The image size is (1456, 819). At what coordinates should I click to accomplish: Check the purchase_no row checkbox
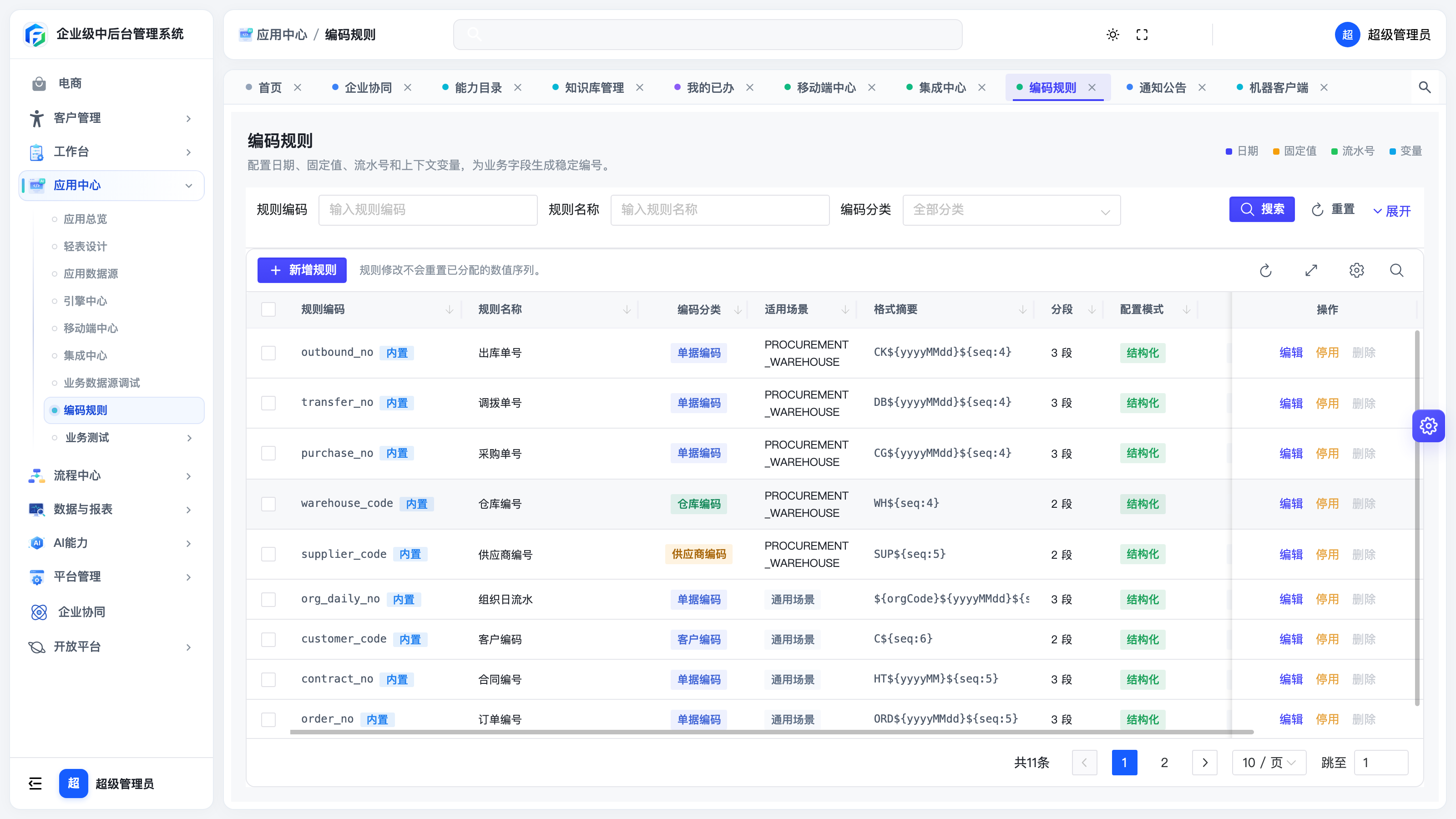(268, 453)
